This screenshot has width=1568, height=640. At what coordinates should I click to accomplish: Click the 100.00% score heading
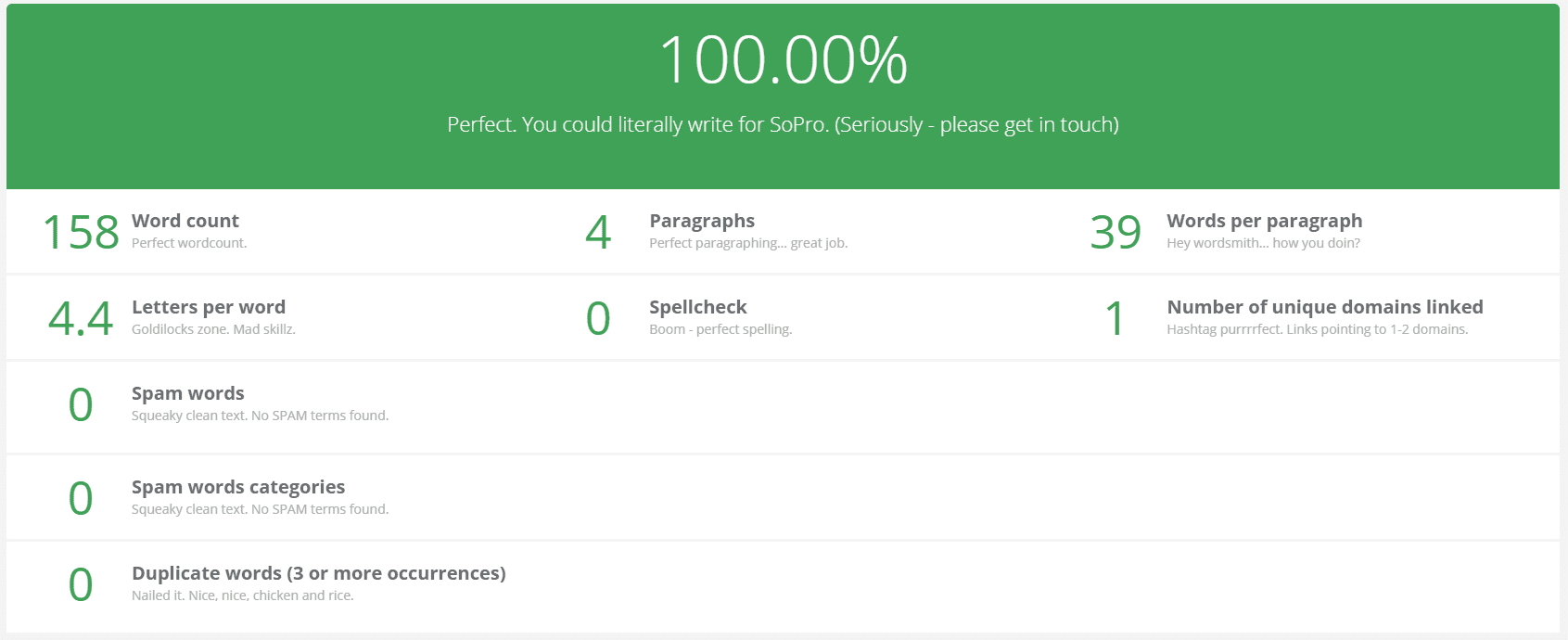(783, 60)
